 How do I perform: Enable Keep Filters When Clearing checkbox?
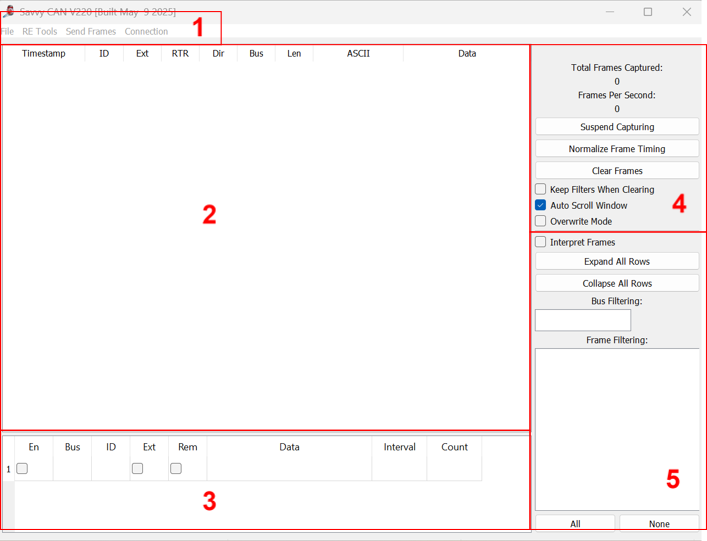pos(541,189)
